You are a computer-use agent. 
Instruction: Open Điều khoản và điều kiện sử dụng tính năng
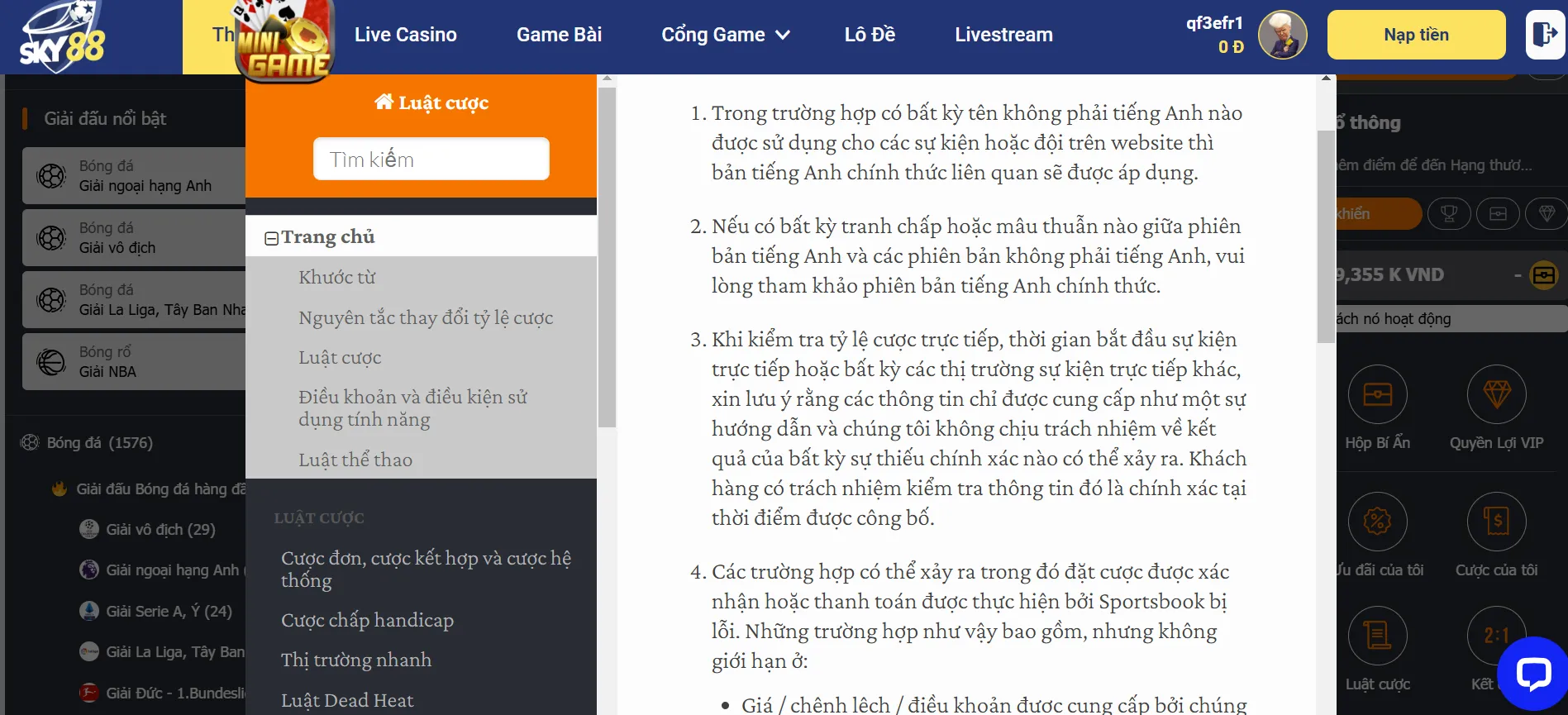point(412,408)
